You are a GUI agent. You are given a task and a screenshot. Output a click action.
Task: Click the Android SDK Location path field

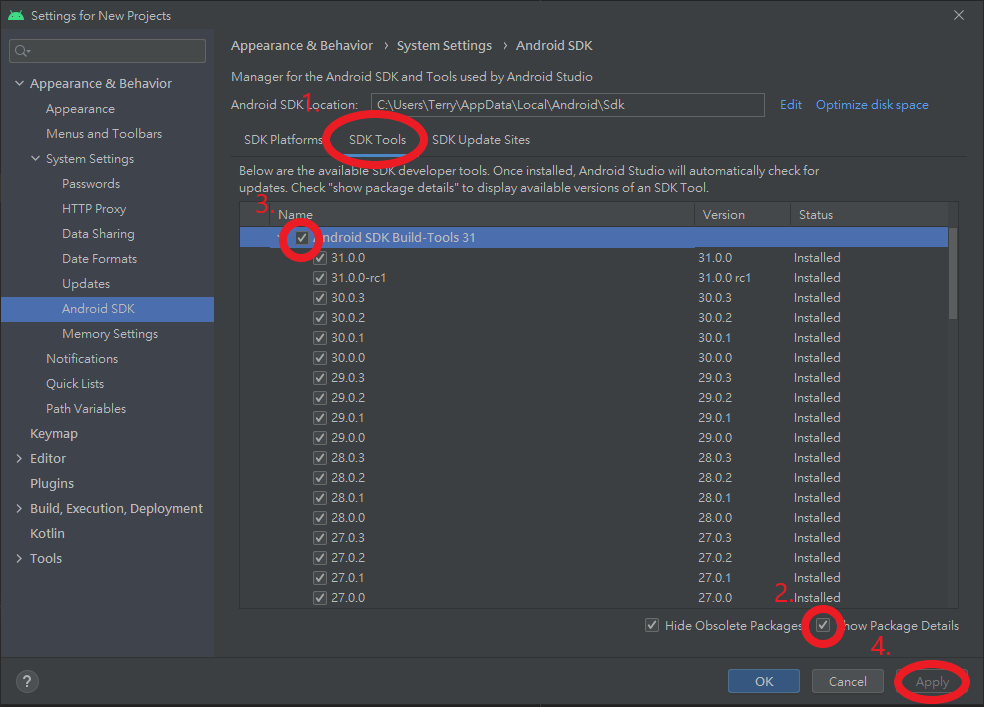click(567, 105)
